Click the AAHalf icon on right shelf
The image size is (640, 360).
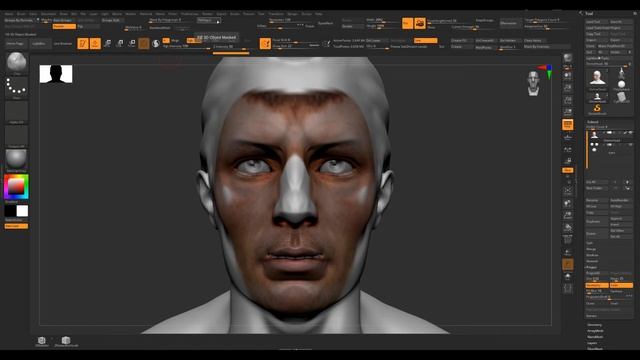[568, 112]
